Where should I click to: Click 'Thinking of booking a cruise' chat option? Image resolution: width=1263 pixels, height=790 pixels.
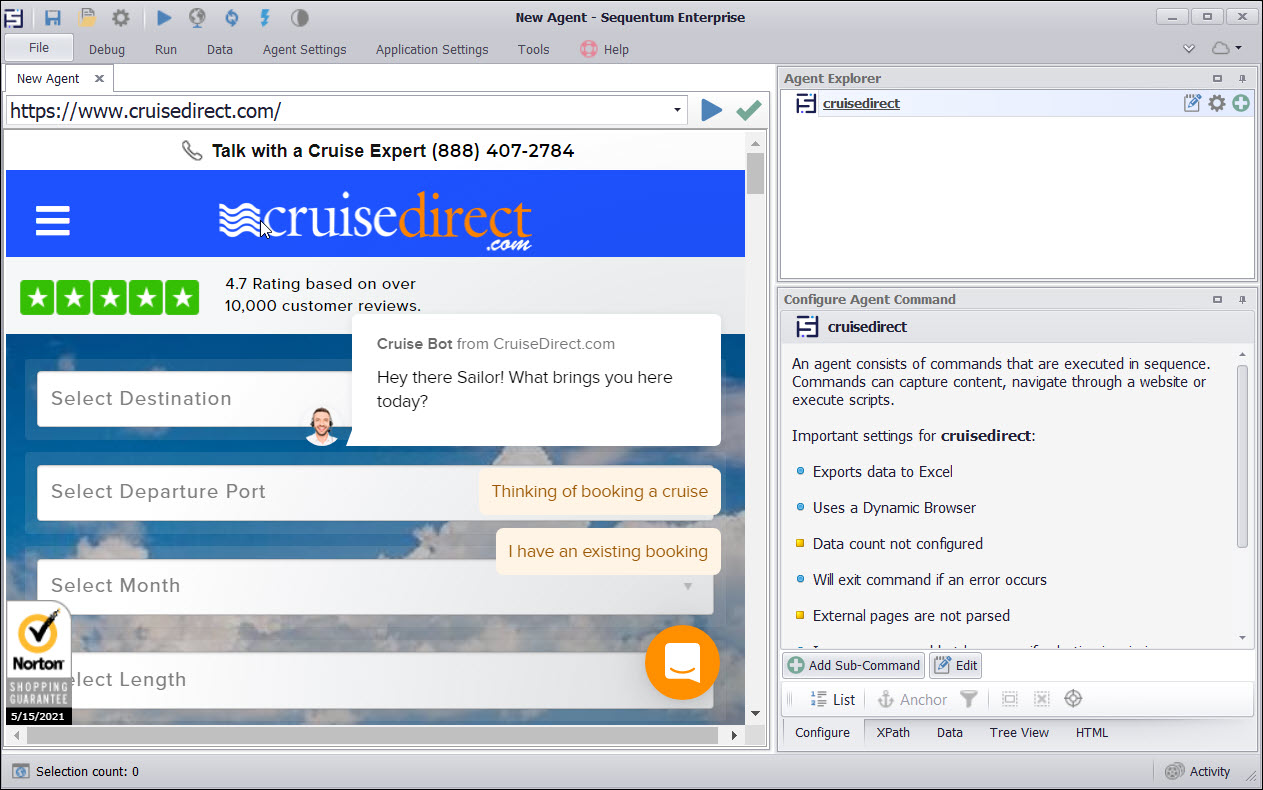tap(599, 491)
